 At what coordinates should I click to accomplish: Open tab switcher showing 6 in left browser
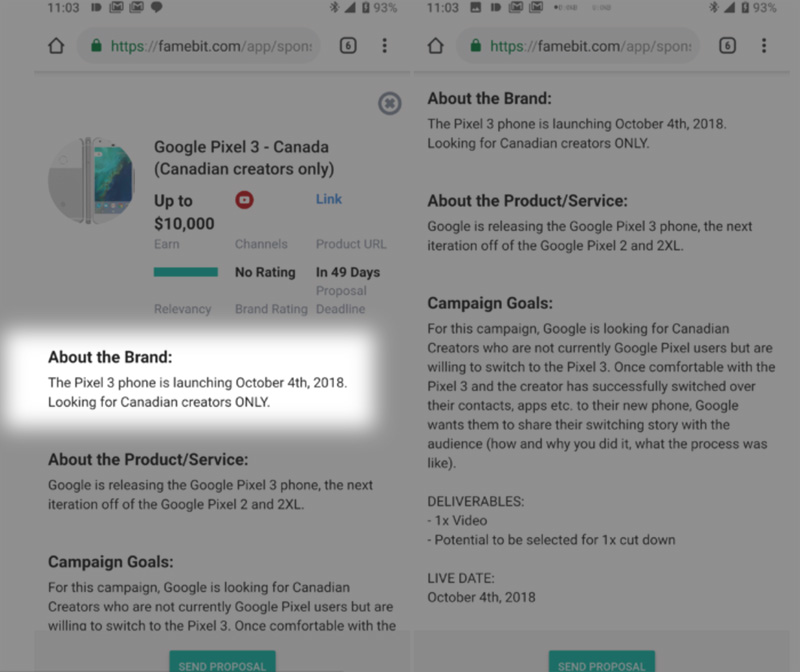347,46
